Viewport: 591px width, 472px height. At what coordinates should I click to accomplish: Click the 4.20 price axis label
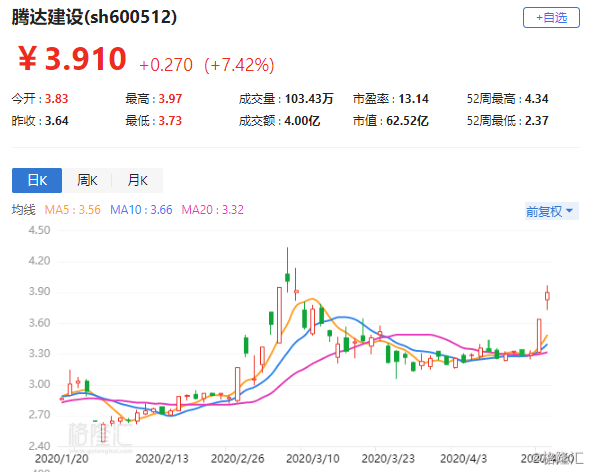[40, 261]
